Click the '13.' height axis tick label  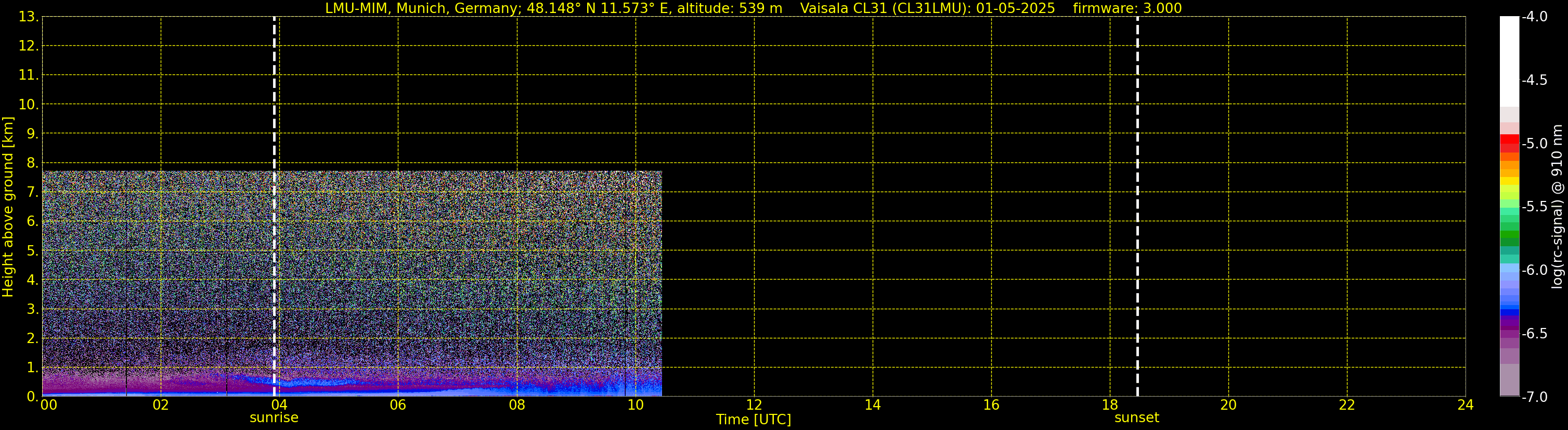coord(29,17)
